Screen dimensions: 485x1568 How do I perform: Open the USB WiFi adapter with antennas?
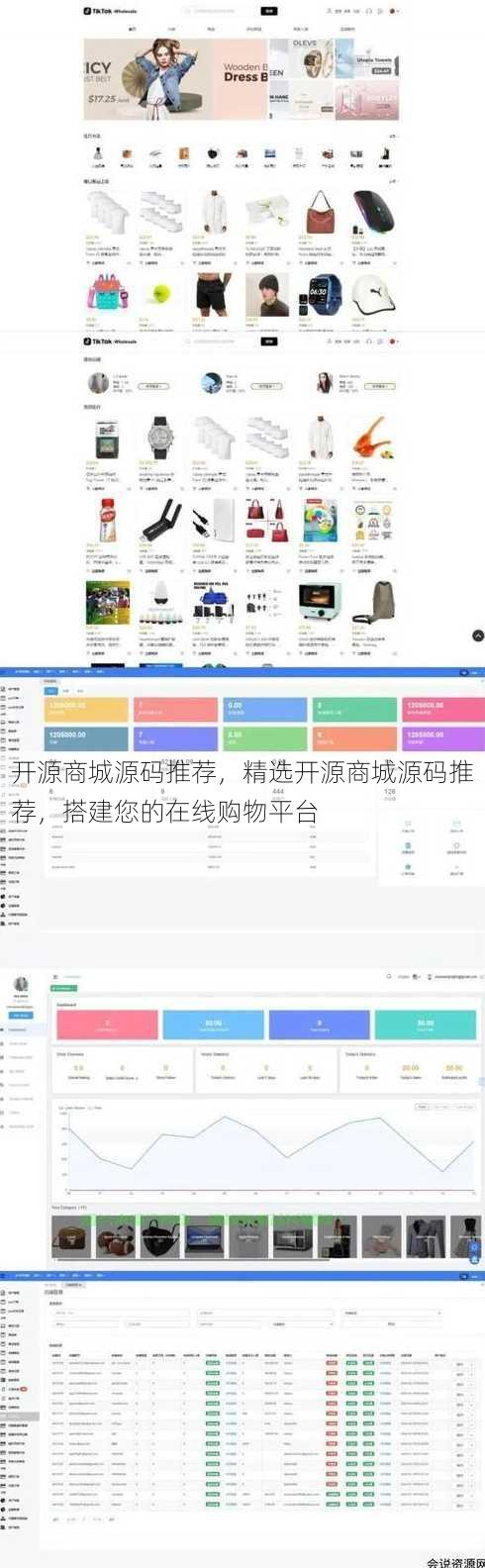point(159,520)
